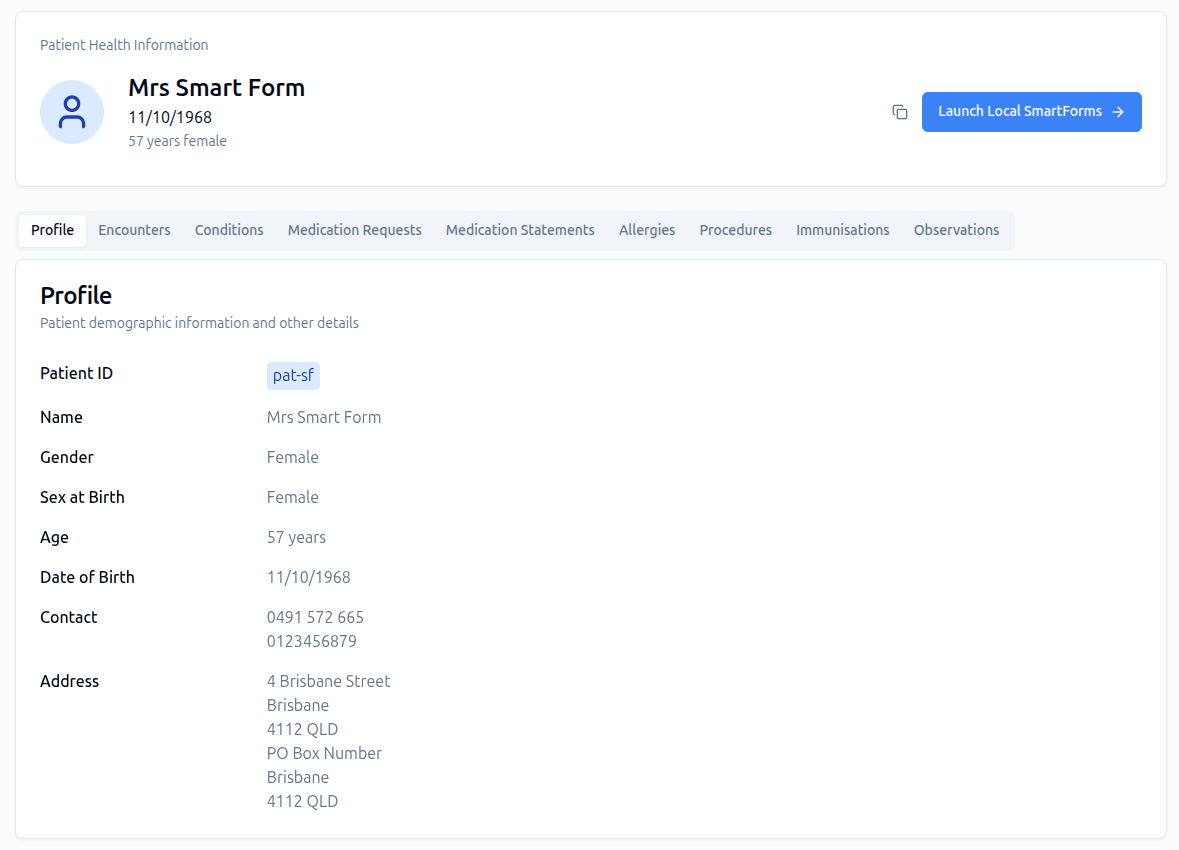
Task: Click the 57 years Age value
Action: [x=296, y=537]
